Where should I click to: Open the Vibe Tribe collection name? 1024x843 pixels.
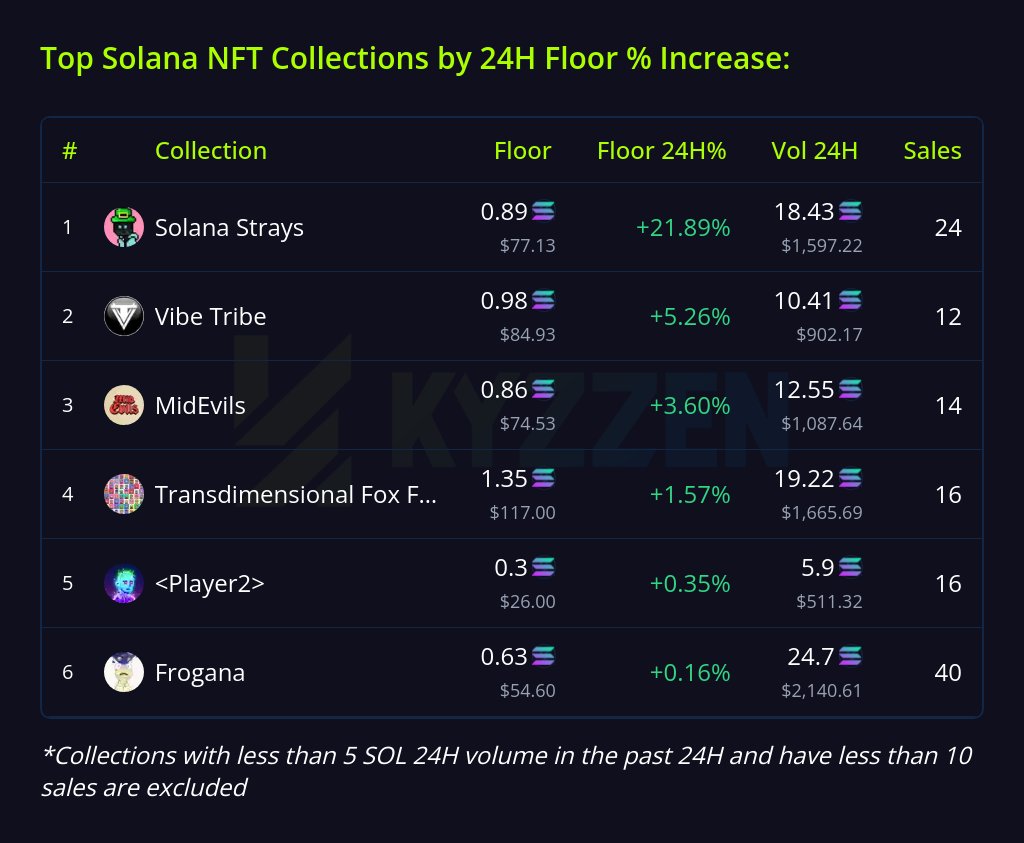tap(211, 317)
